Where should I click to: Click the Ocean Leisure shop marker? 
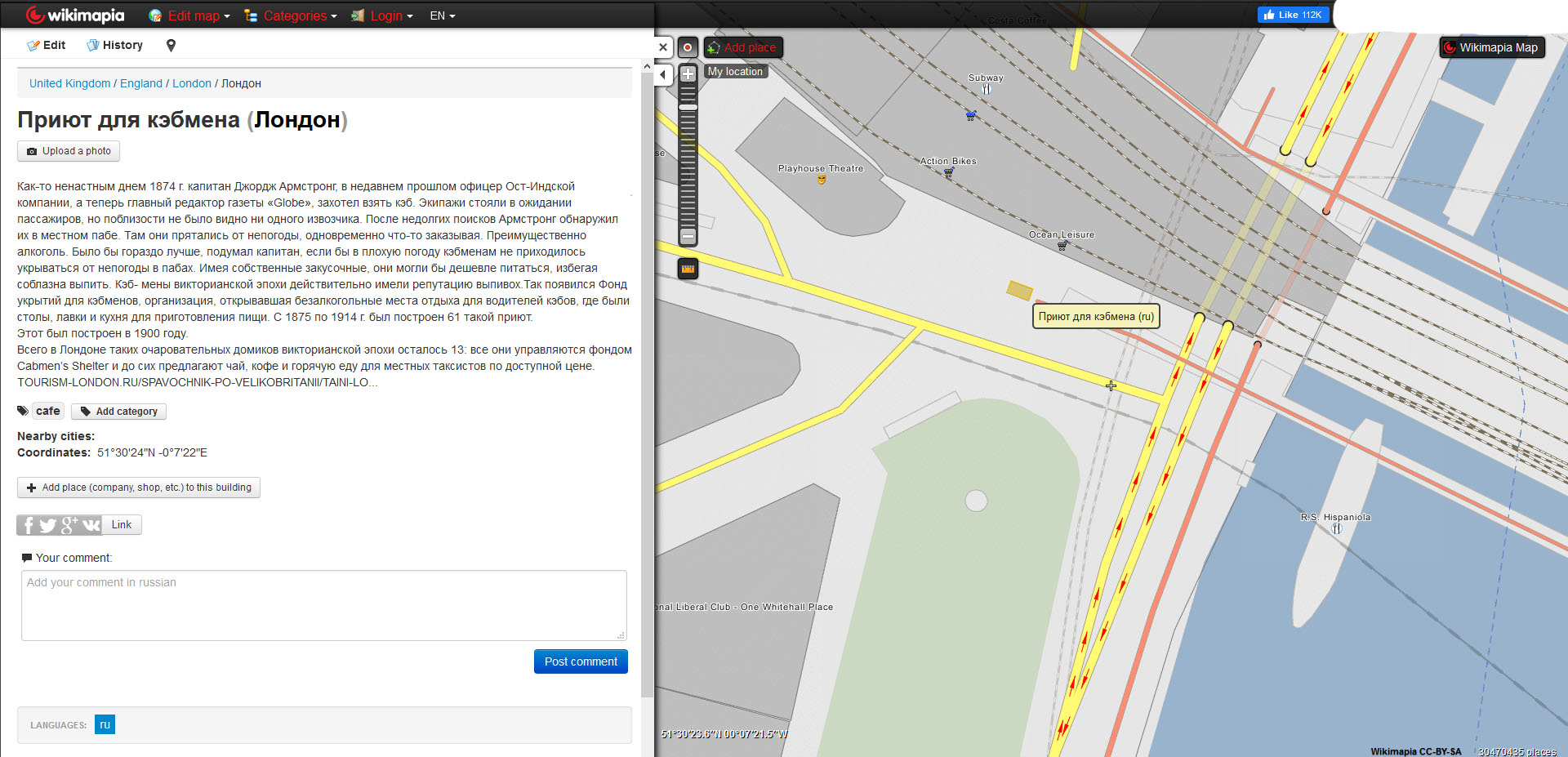click(x=1062, y=246)
